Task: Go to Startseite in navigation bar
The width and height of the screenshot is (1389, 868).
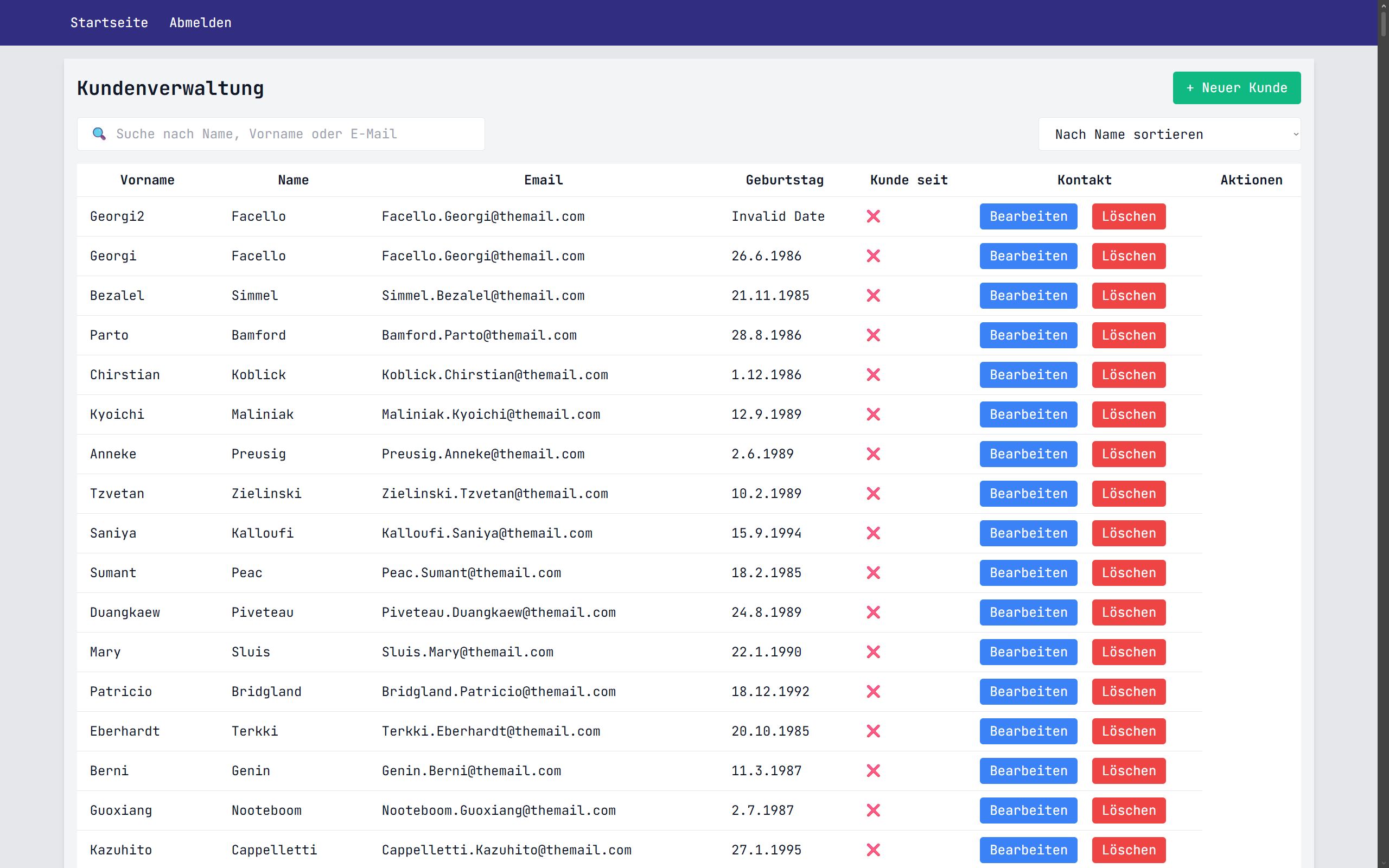Action: [109, 22]
